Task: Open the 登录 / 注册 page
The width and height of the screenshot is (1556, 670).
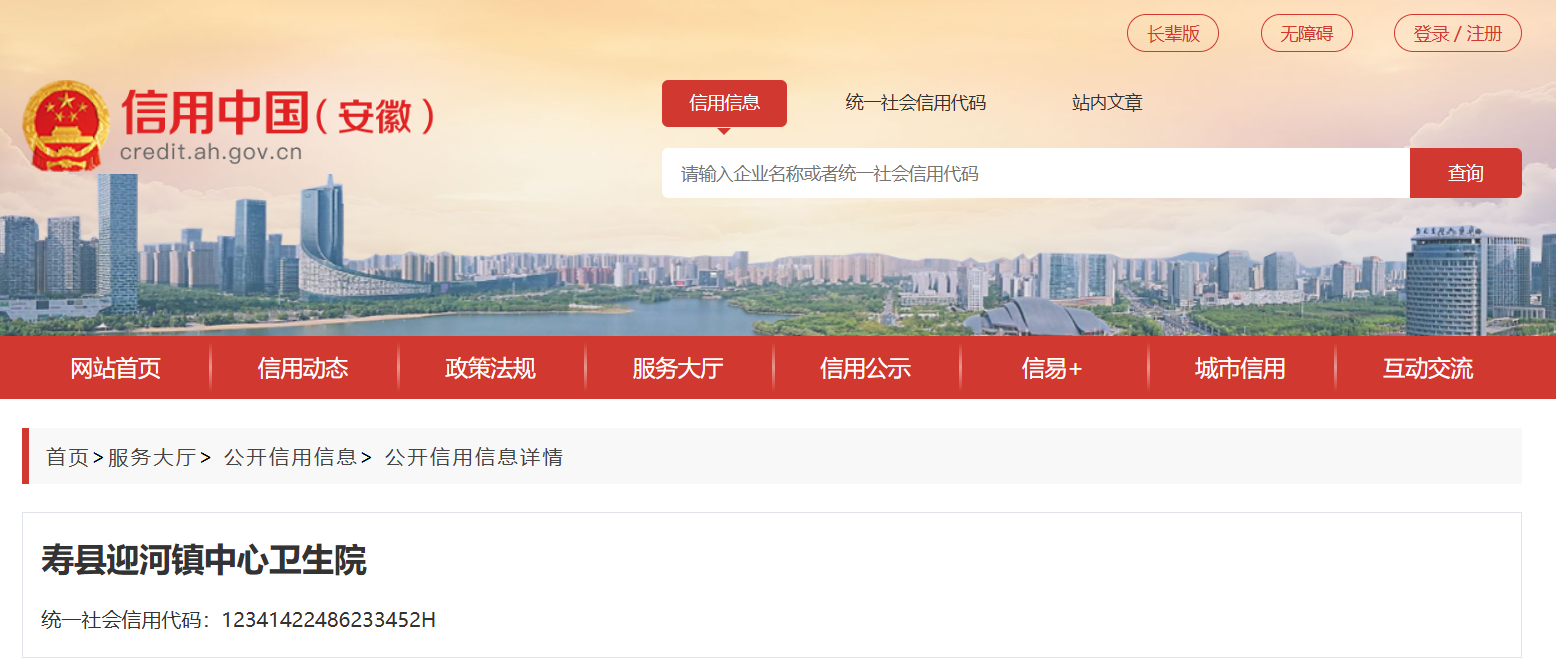Action: click(x=1458, y=33)
